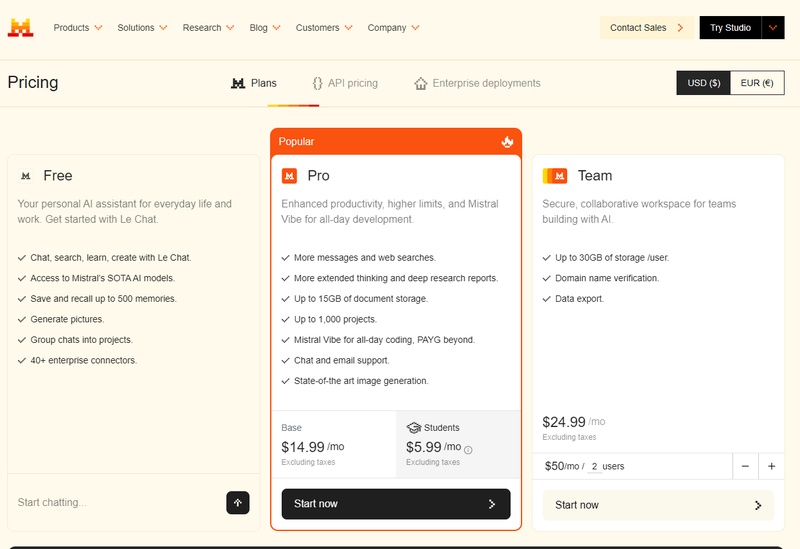The width and height of the screenshot is (800, 549).
Task: Click Start now under the Pro plan
Action: [395, 504]
